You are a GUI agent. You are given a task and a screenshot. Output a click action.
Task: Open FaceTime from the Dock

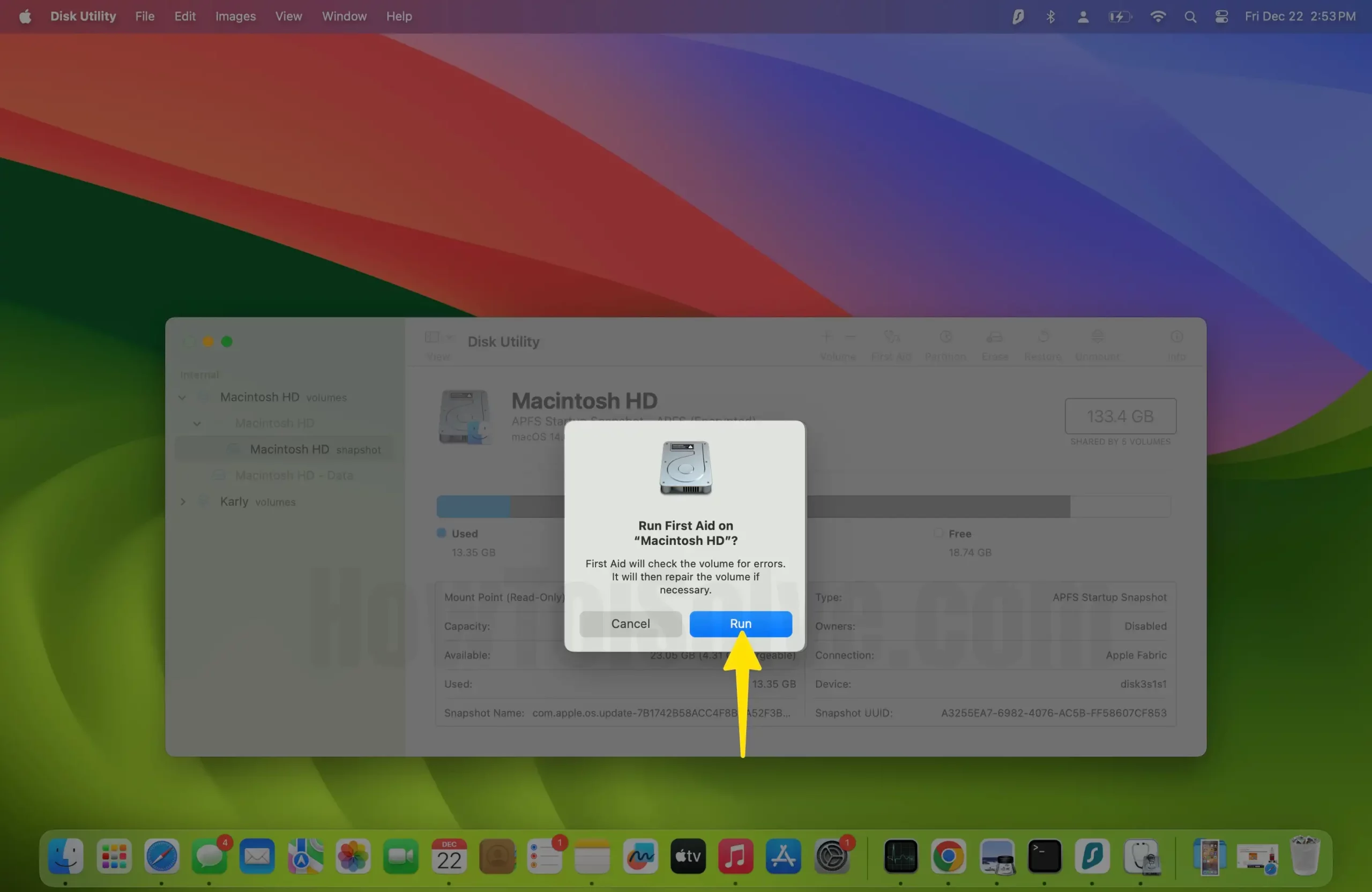[x=401, y=856]
